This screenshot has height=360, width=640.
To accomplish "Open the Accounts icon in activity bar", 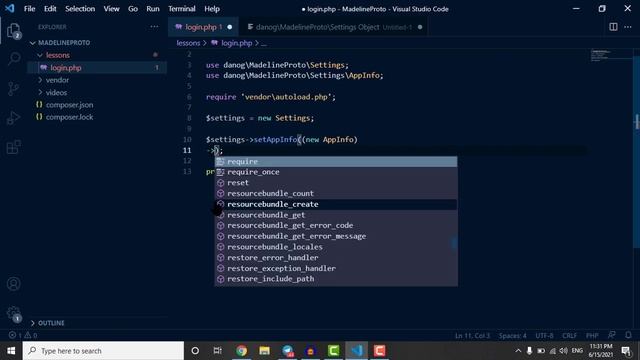I will point(13,284).
